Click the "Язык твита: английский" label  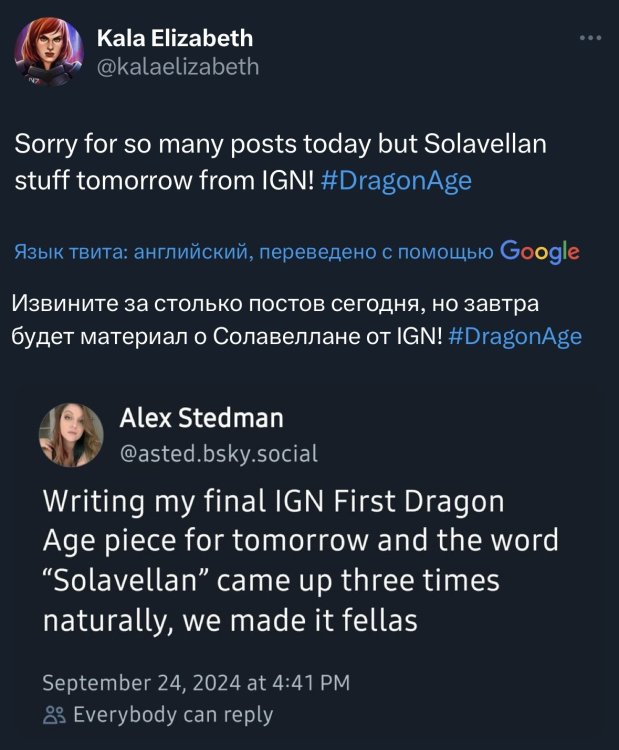coord(132,253)
